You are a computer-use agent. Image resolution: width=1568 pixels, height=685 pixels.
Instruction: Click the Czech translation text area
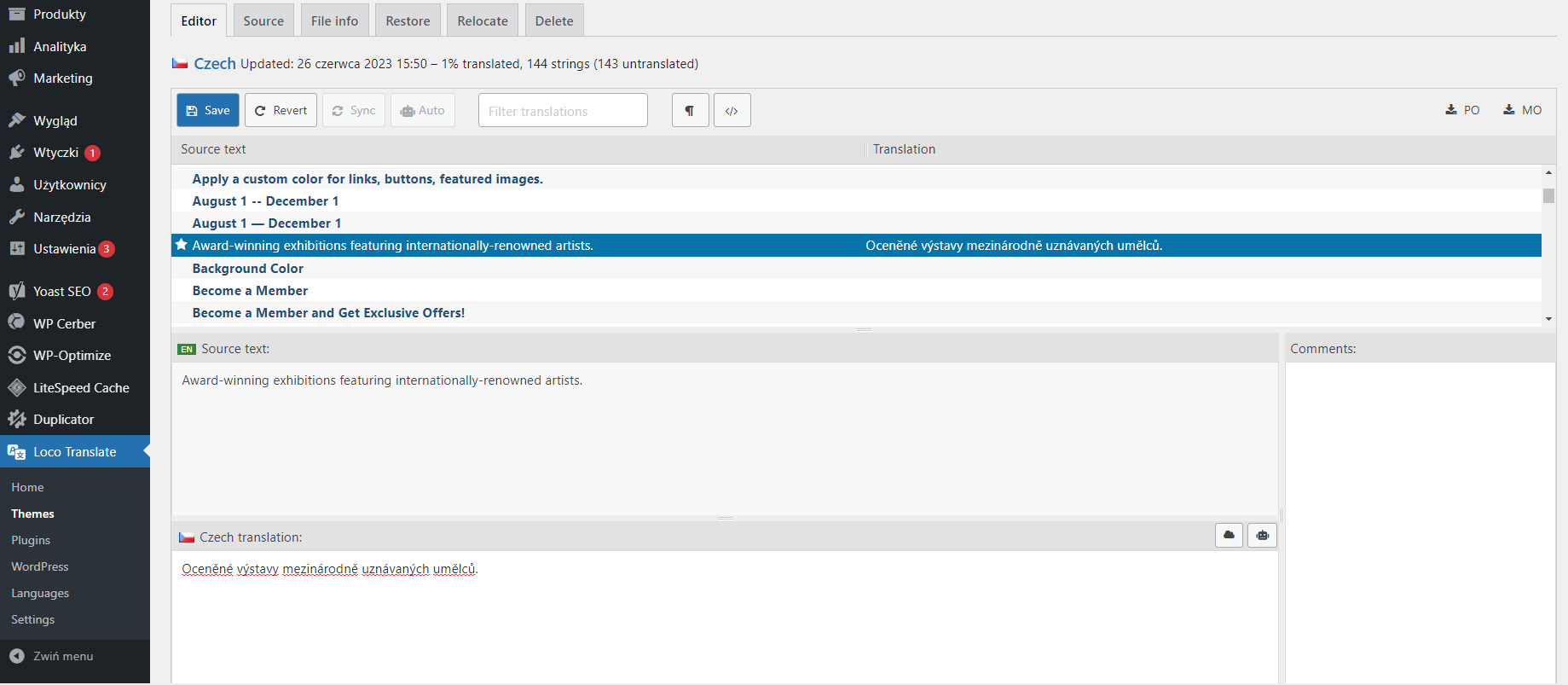coord(725,616)
